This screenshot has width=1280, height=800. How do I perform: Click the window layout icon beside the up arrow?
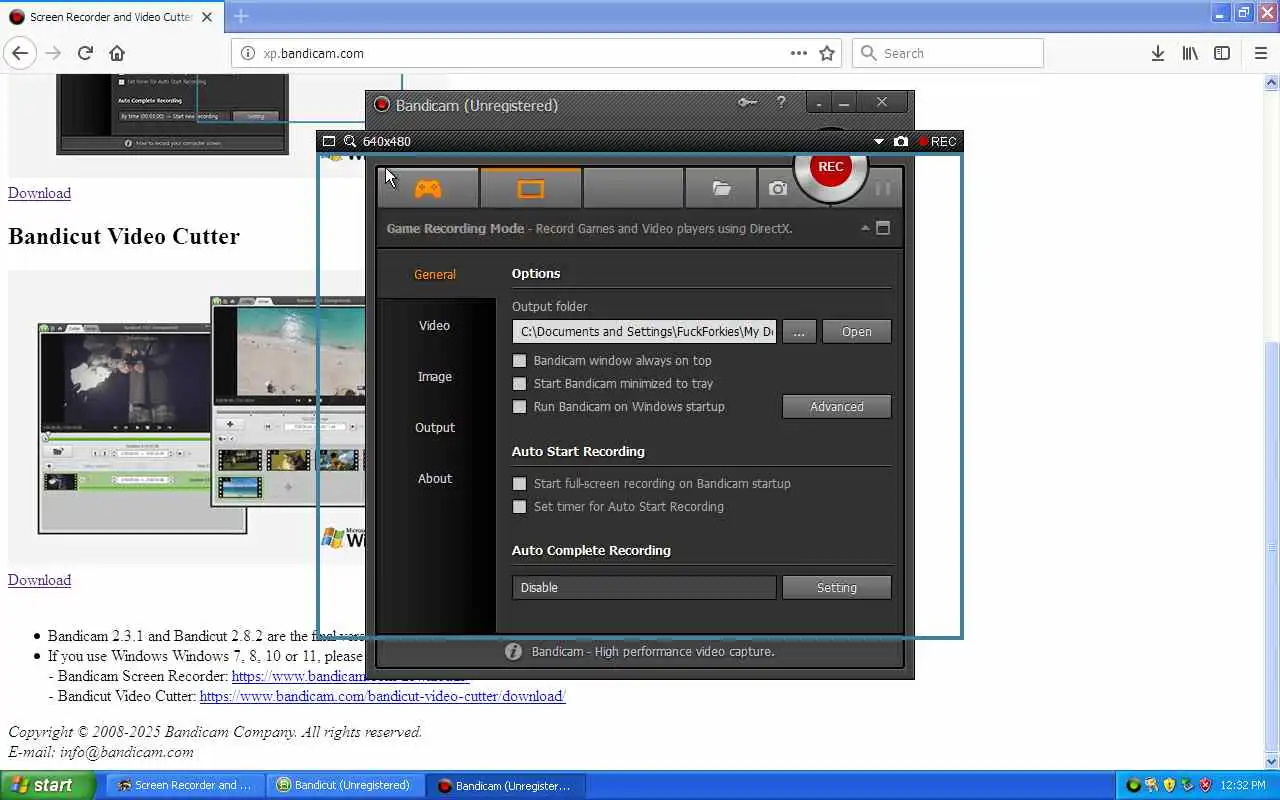click(883, 228)
